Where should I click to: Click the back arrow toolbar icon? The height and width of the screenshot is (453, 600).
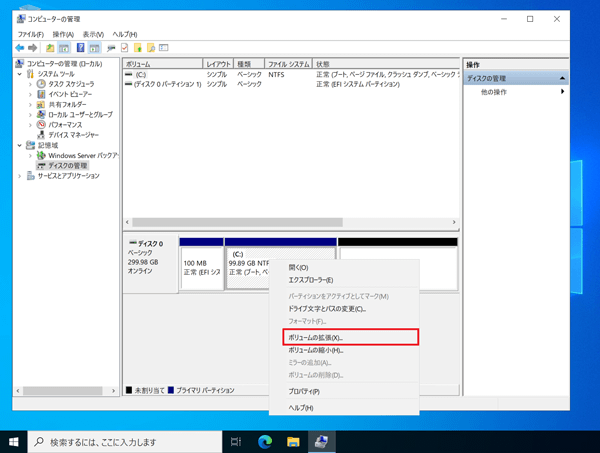coord(19,48)
